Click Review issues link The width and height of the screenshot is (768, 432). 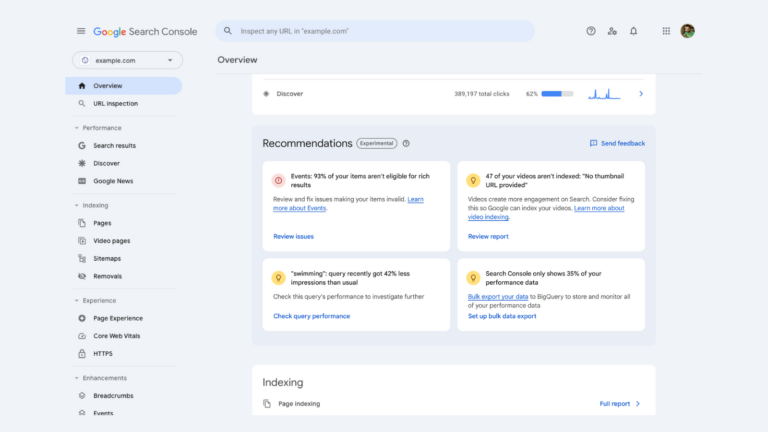coord(293,236)
